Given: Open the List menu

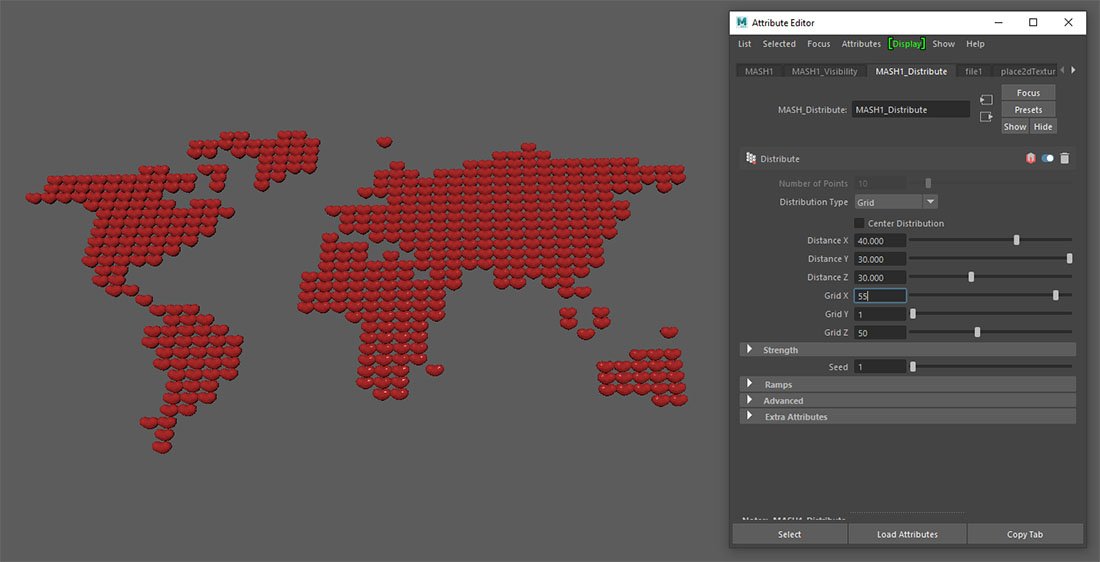Looking at the screenshot, I should click(x=744, y=44).
